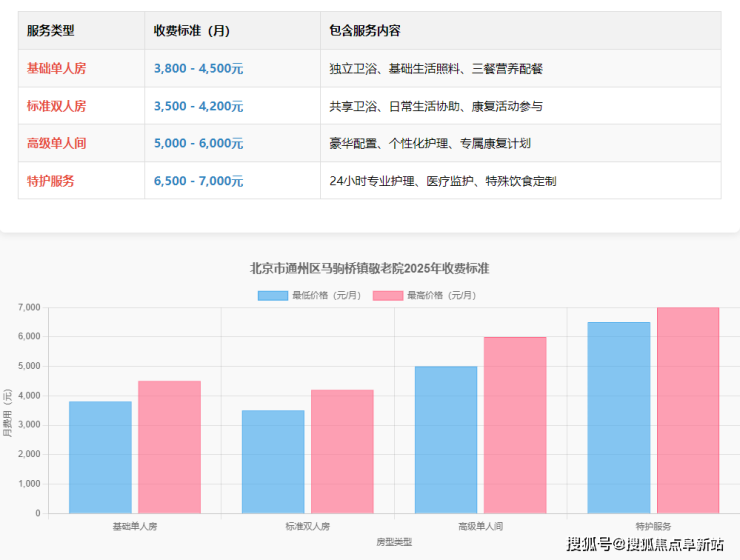Click the 6,500 - 7,000元 price cell
The image size is (740, 560).
pos(198,181)
